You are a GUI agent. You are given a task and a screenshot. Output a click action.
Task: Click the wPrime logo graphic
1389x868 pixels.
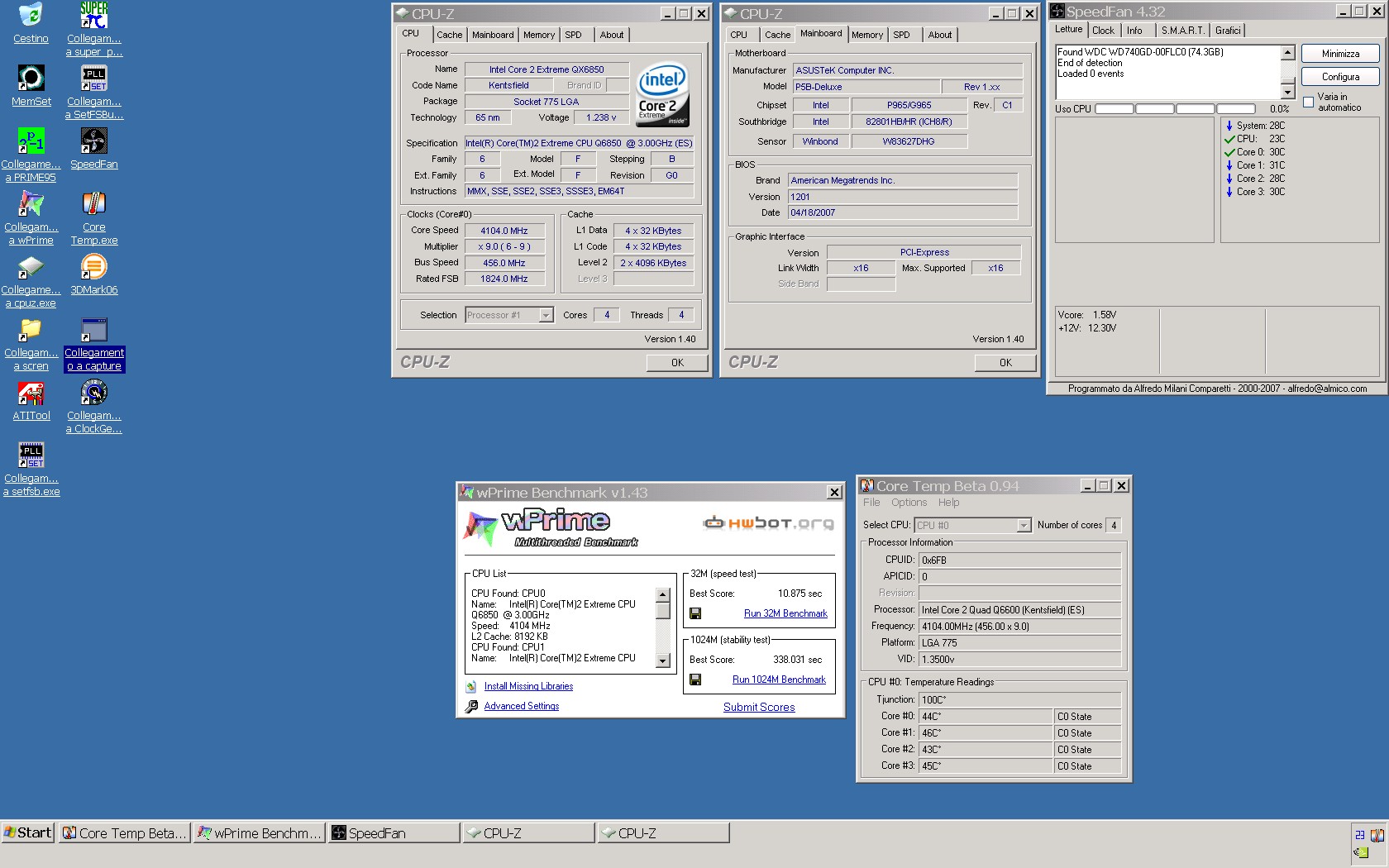[550, 528]
